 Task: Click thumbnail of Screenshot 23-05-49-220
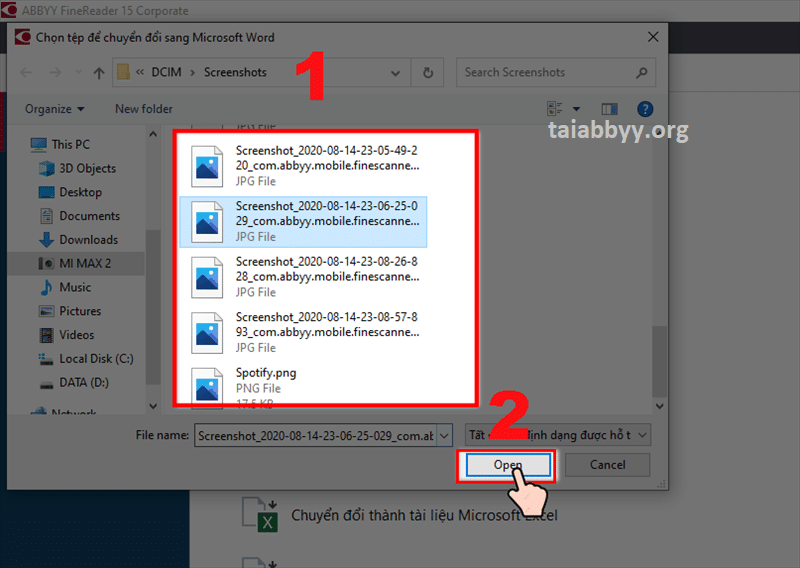[x=207, y=166]
